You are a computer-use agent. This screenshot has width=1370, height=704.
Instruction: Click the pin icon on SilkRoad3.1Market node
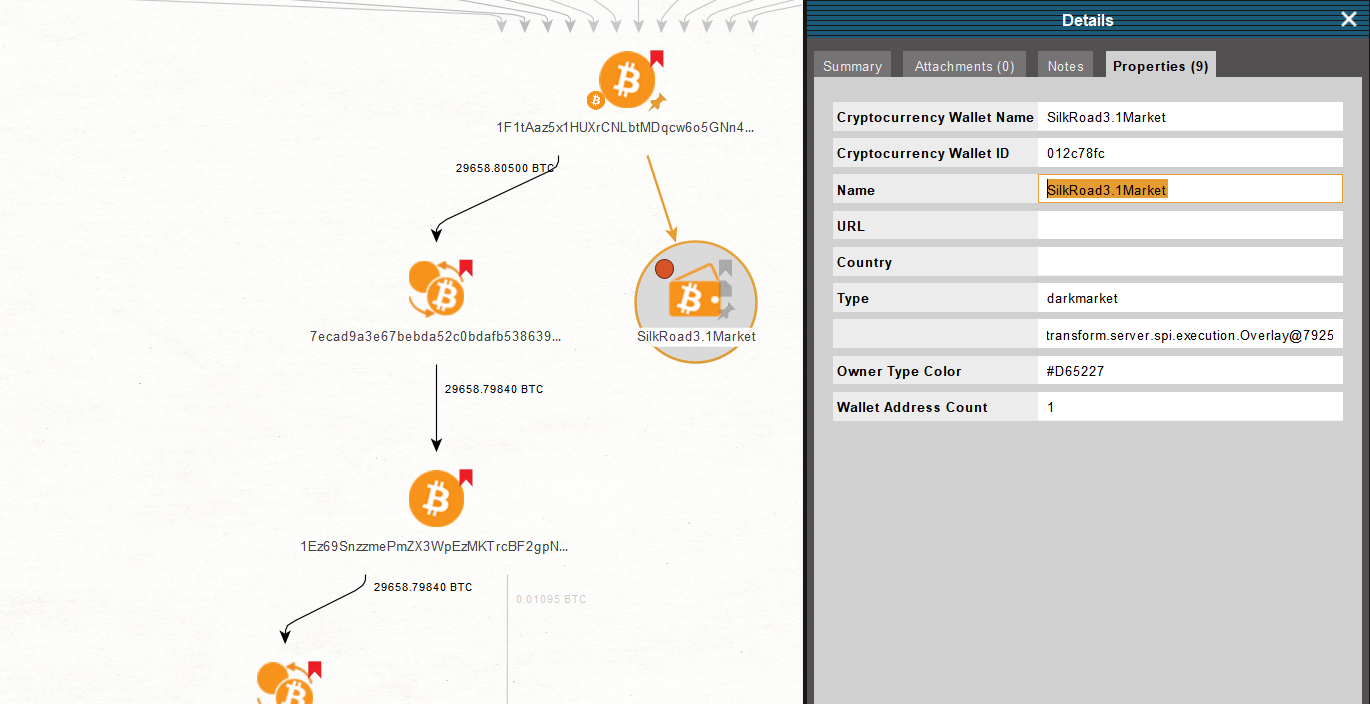point(726,311)
